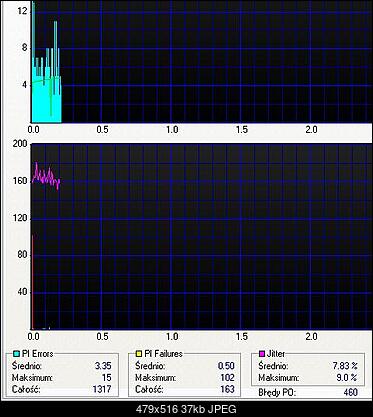Select the PI Failures Maksimum value 102
The width and height of the screenshot is (373, 417).
pyautogui.click(x=227, y=378)
